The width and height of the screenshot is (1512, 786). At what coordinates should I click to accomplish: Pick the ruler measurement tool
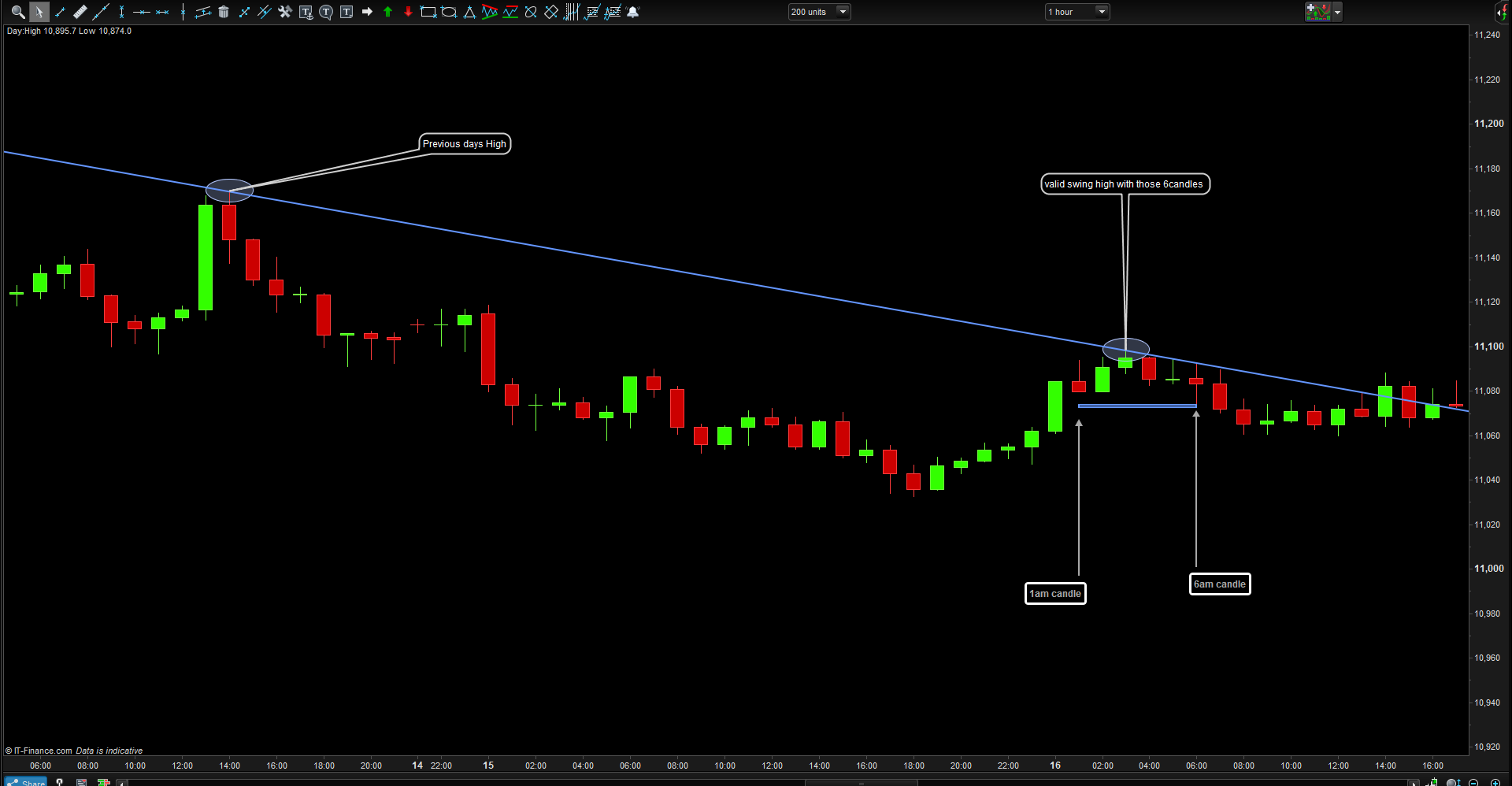click(80, 12)
